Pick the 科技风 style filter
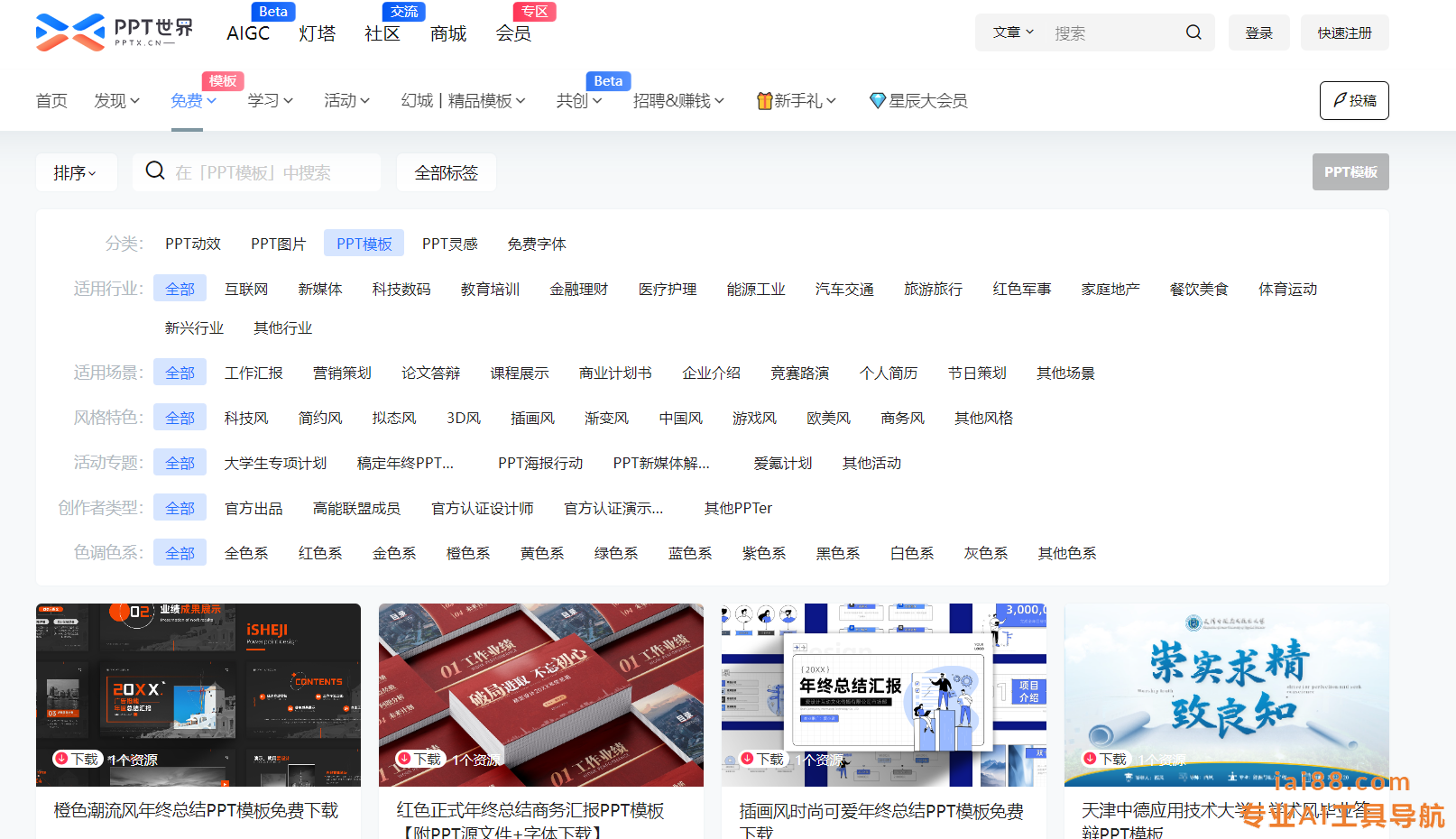1456x839 pixels. pos(246,418)
